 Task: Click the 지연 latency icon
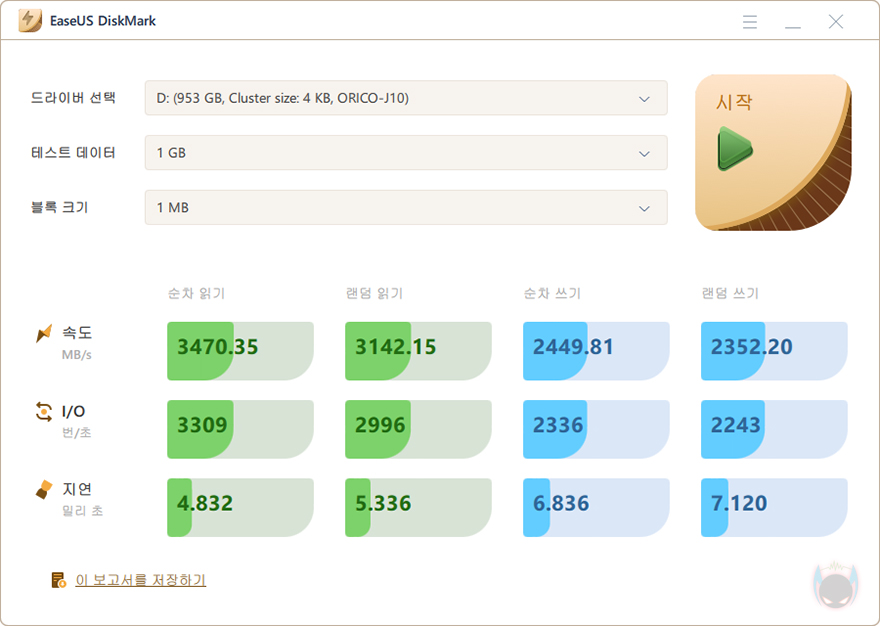[x=44, y=489]
